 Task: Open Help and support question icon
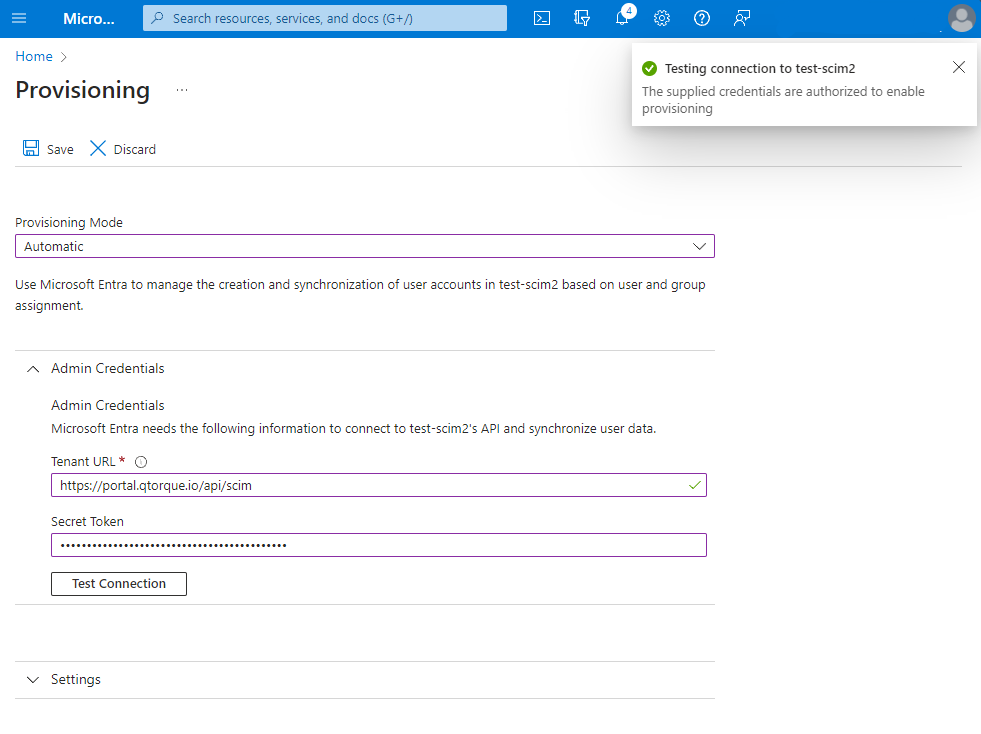(x=702, y=18)
